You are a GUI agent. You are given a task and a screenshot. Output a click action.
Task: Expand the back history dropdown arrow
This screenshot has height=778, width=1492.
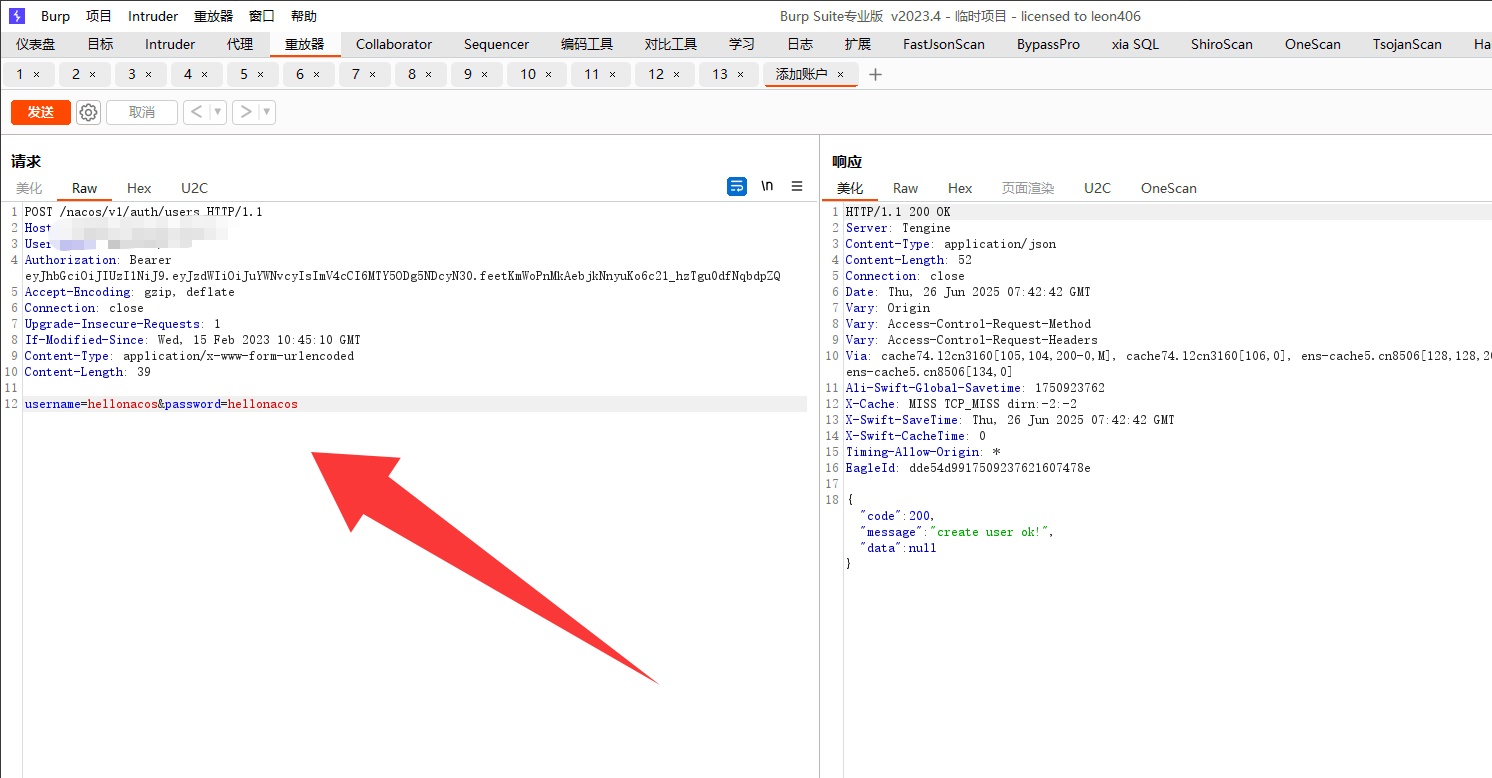point(218,112)
